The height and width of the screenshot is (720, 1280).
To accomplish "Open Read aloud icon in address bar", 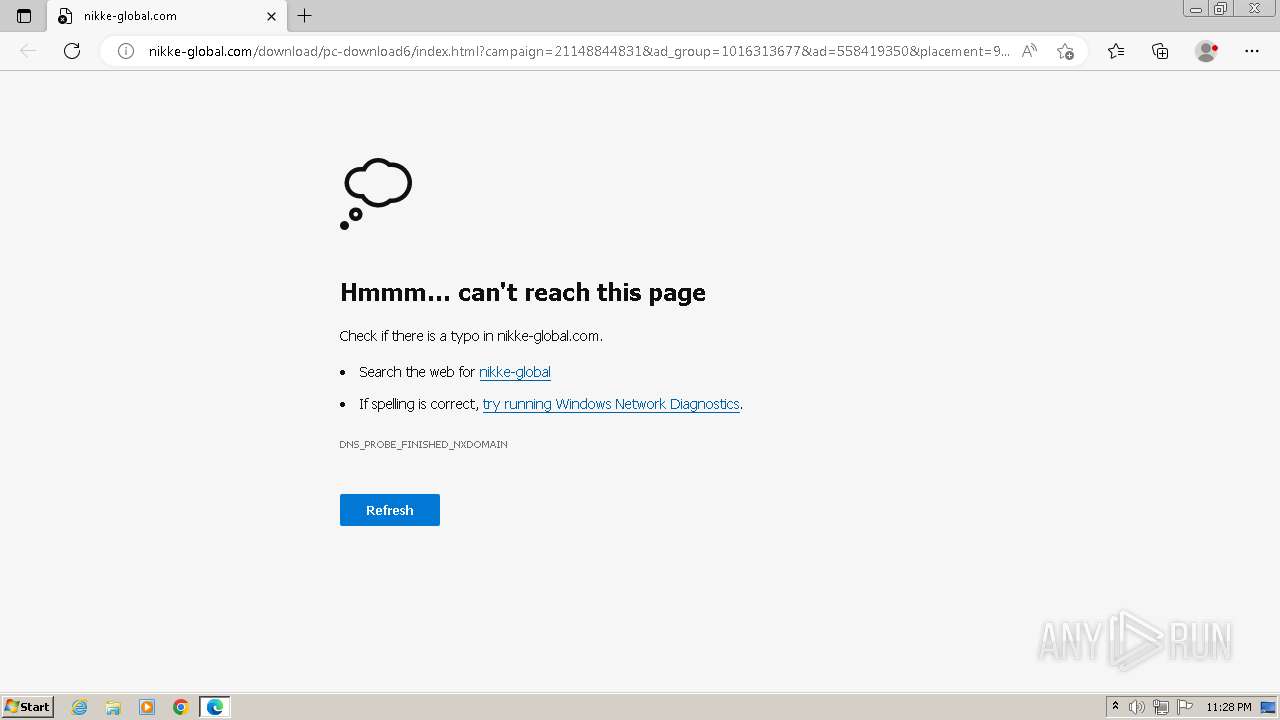I will [x=1029, y=51].
